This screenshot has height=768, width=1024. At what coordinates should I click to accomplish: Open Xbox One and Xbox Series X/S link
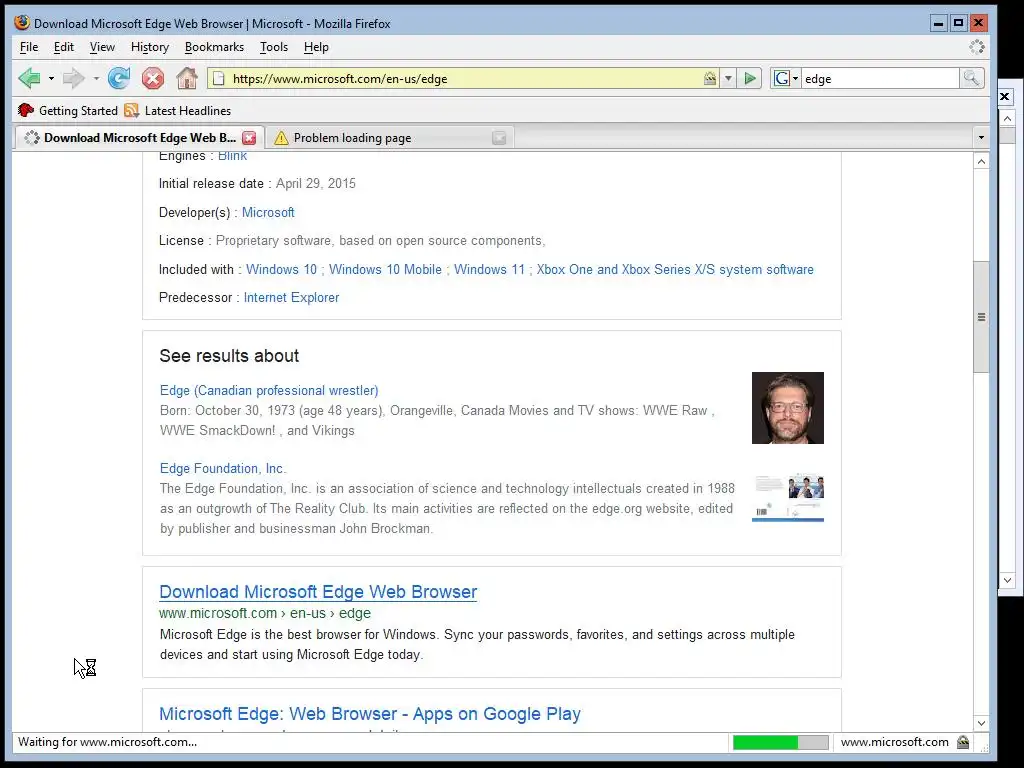click(675, 269)
